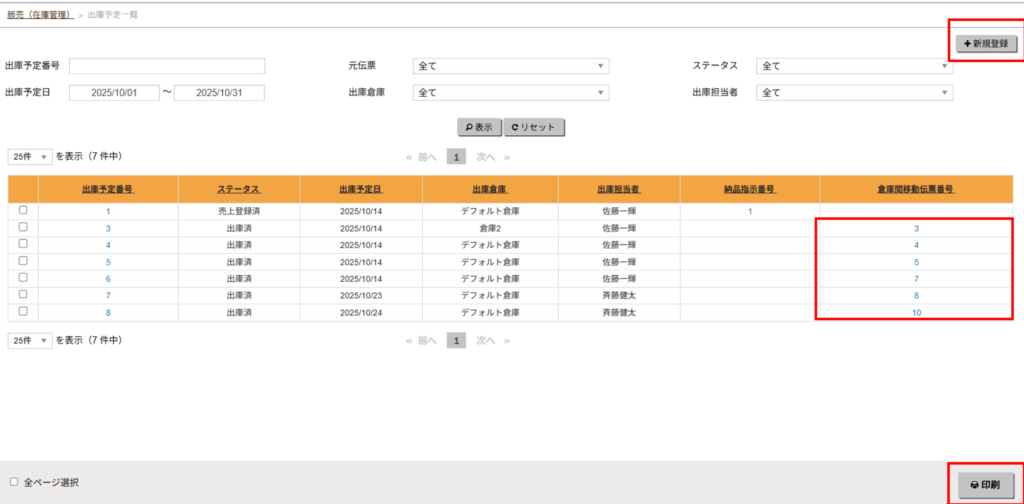
Task: Open the 出庫倉庫 filter dropdown
Action: pyautogui.click(x=510, y=93)
